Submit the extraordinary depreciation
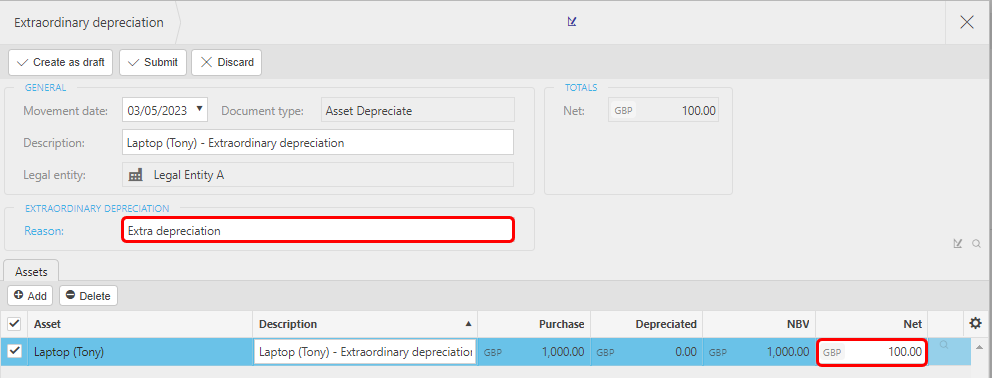The image size is (992, 378). pyautogui.click(x=152, y=62)
